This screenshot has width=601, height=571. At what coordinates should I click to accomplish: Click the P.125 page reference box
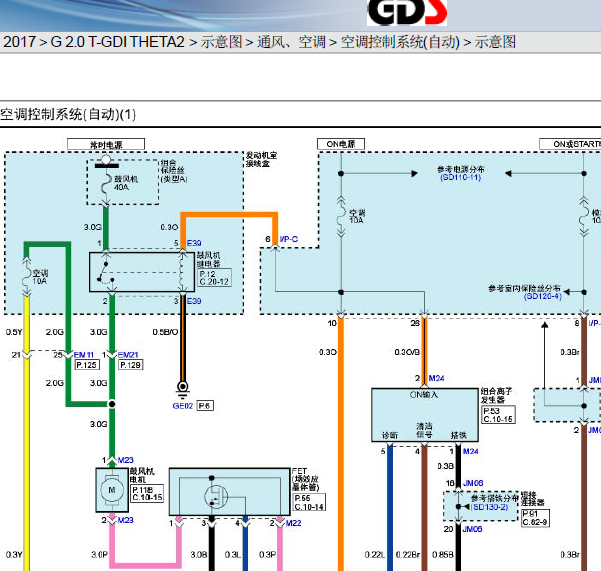click(87, 365)
